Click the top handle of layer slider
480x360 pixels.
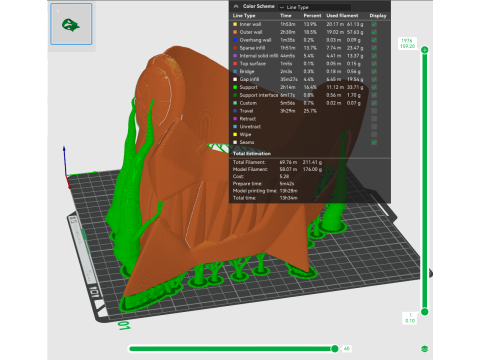(x=424, y=50)
